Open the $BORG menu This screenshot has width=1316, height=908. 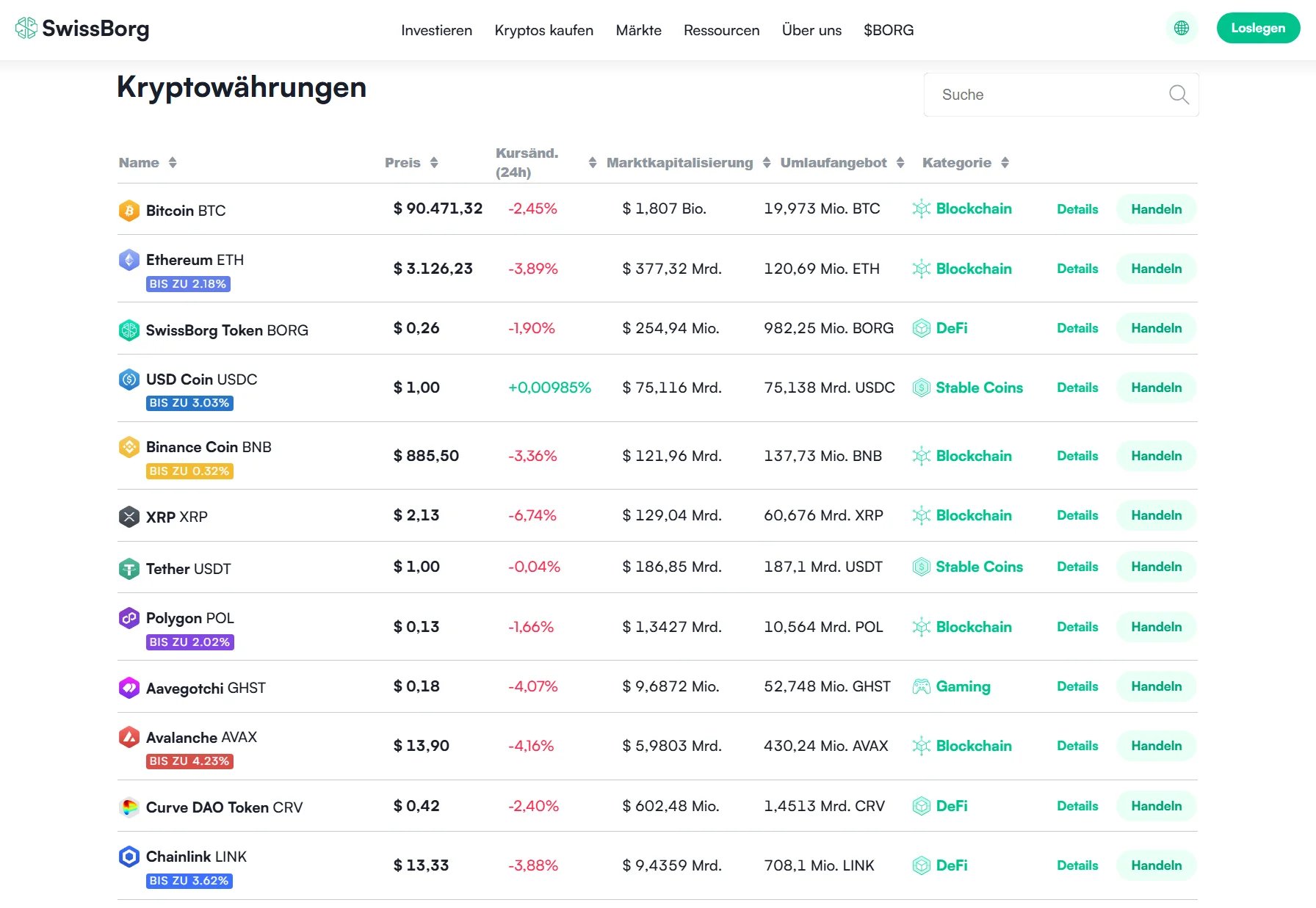(889, 30)
